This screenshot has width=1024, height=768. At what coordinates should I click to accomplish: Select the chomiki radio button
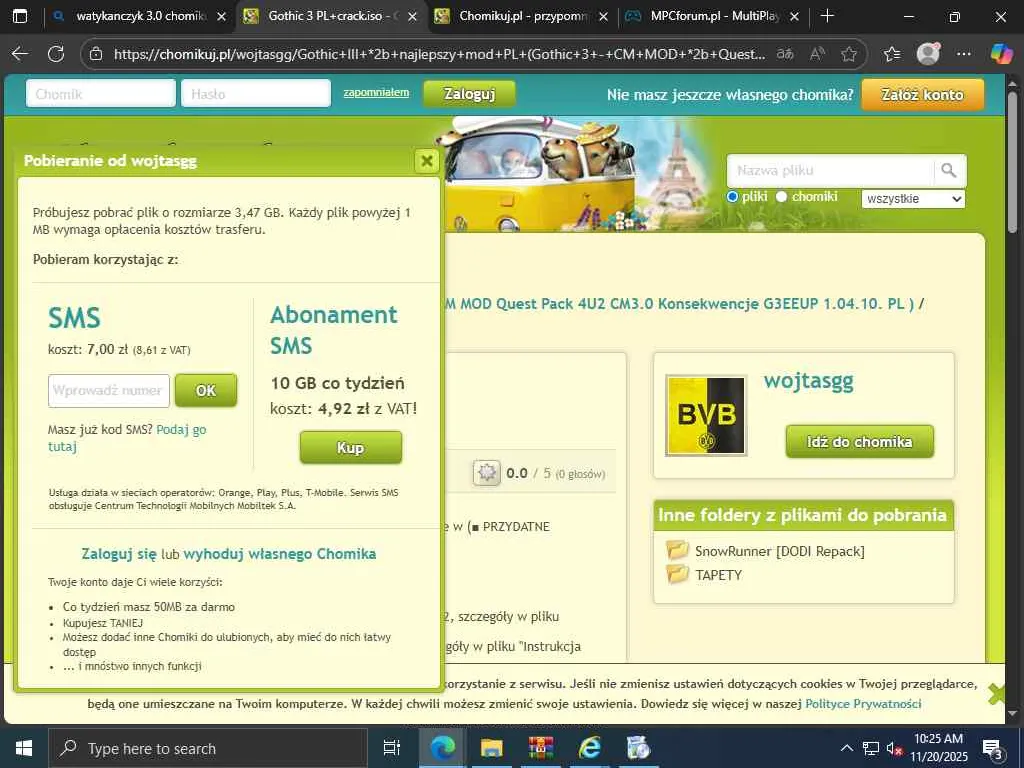coord(782,197)
